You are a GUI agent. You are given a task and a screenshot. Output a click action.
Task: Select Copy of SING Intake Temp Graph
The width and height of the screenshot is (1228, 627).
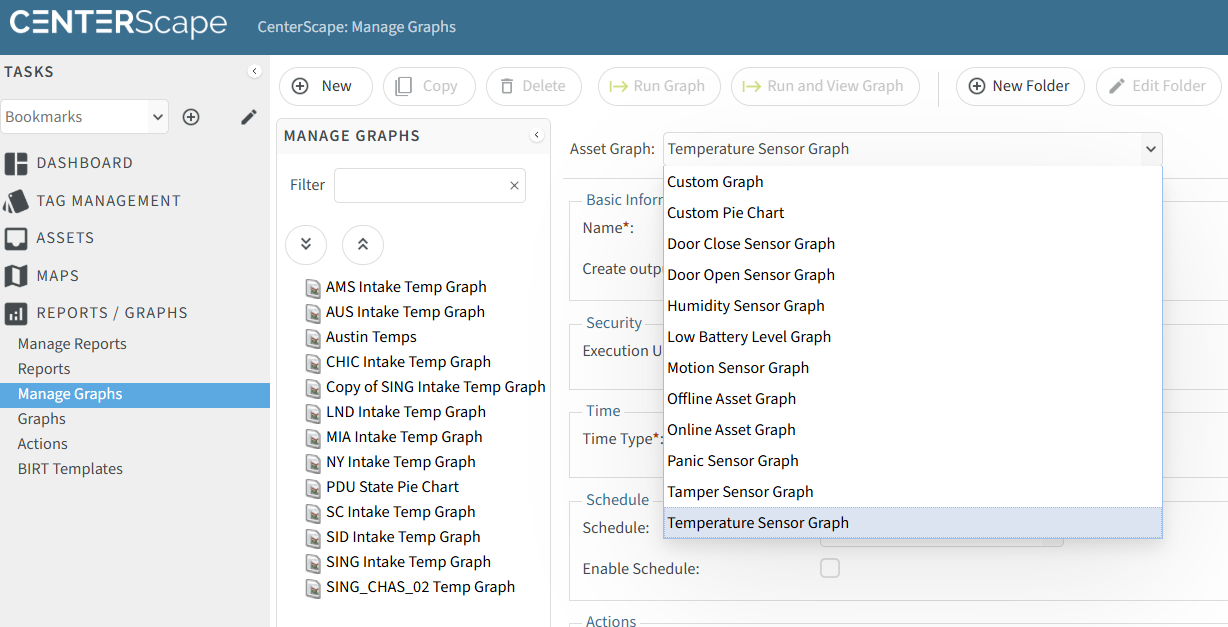[x=436, y=387]
